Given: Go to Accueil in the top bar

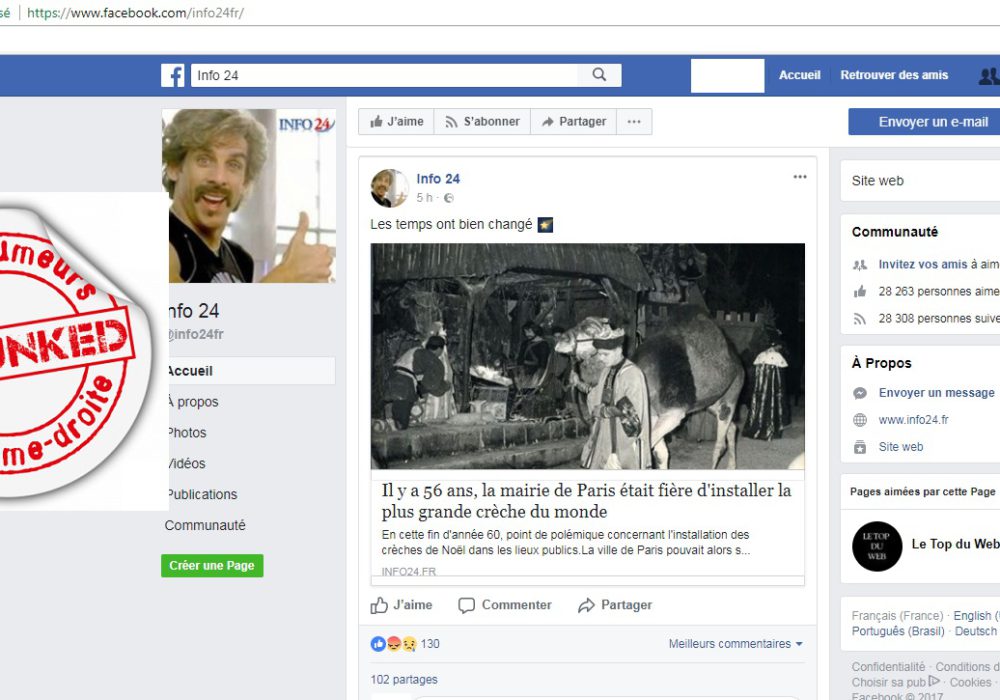Looking at the screenshot, I should point(800,75).
